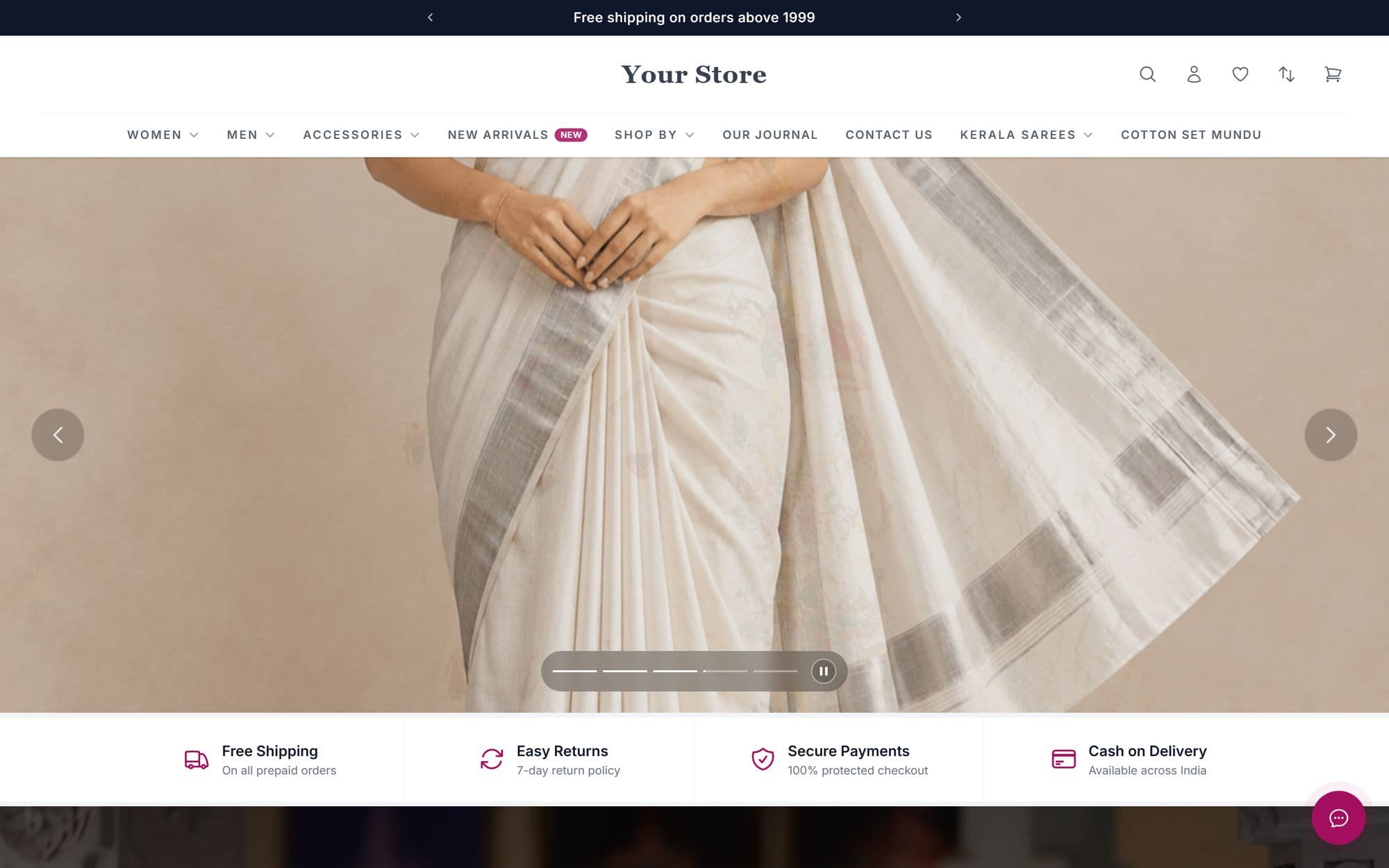
Task: Expand the Accessories menu
Action: tap(361, 135)
